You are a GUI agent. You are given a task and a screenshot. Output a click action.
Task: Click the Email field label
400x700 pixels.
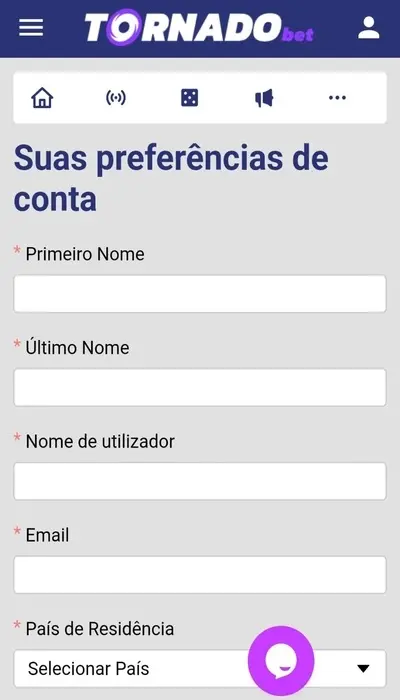(x=47, y=535)
